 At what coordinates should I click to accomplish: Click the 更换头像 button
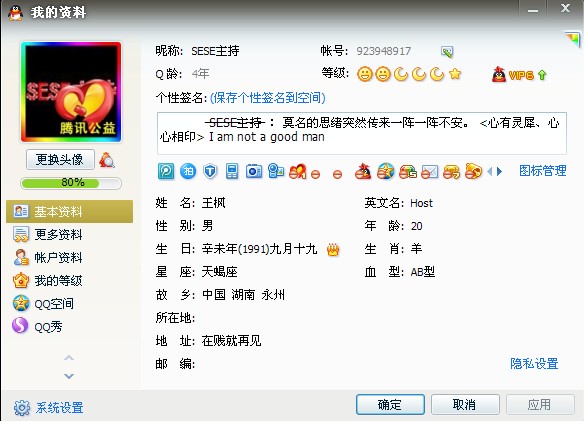click(60, 159)
